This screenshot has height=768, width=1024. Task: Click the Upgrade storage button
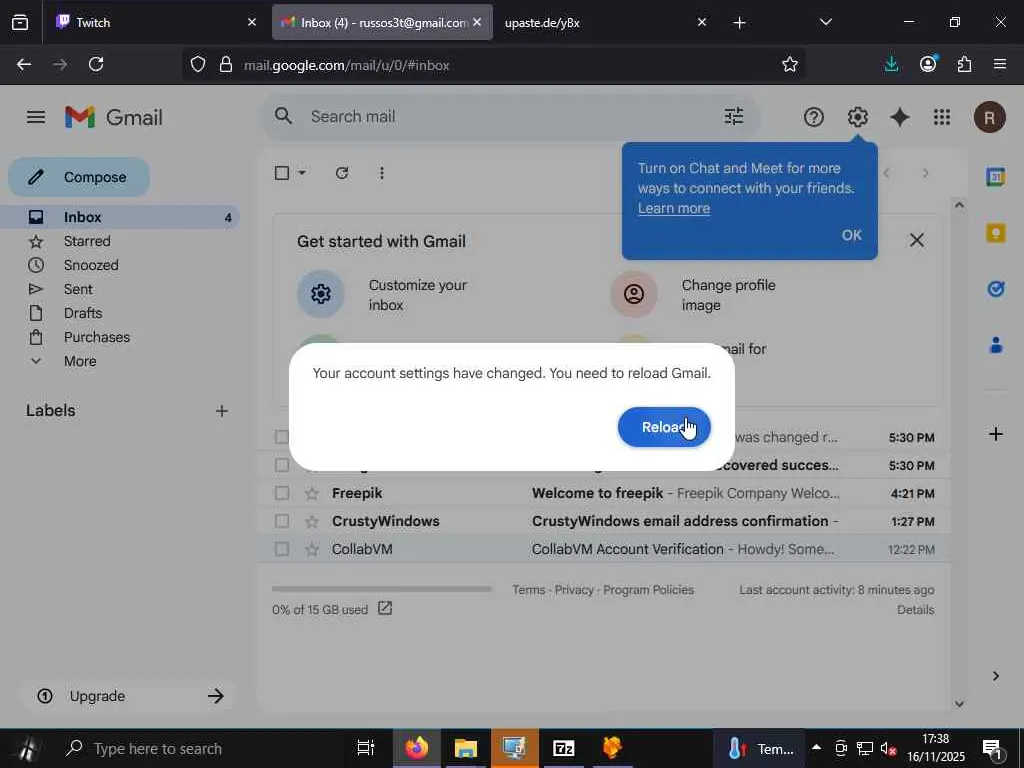coord(128,696)
